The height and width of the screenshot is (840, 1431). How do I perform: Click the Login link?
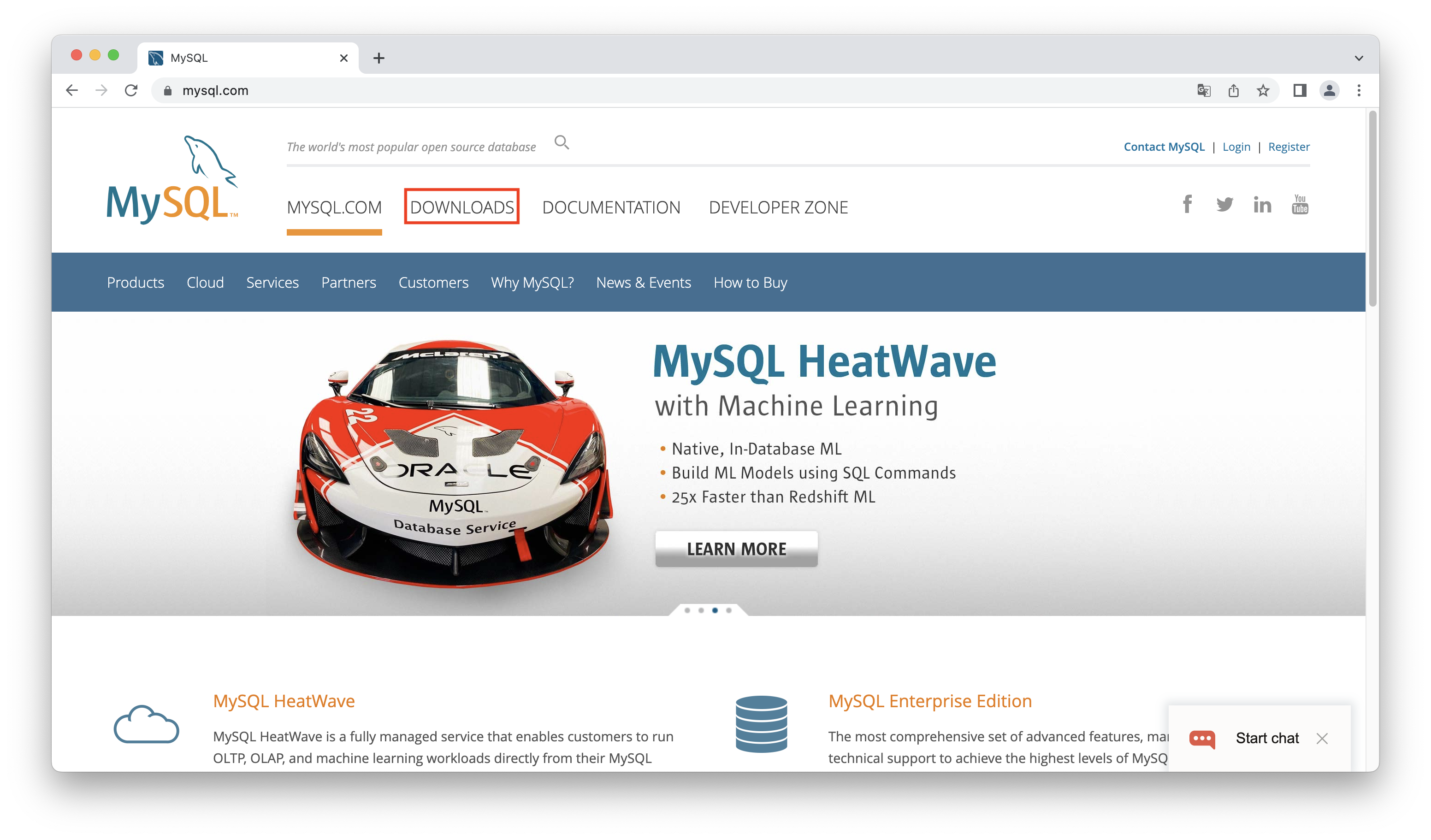point(1236,147)
